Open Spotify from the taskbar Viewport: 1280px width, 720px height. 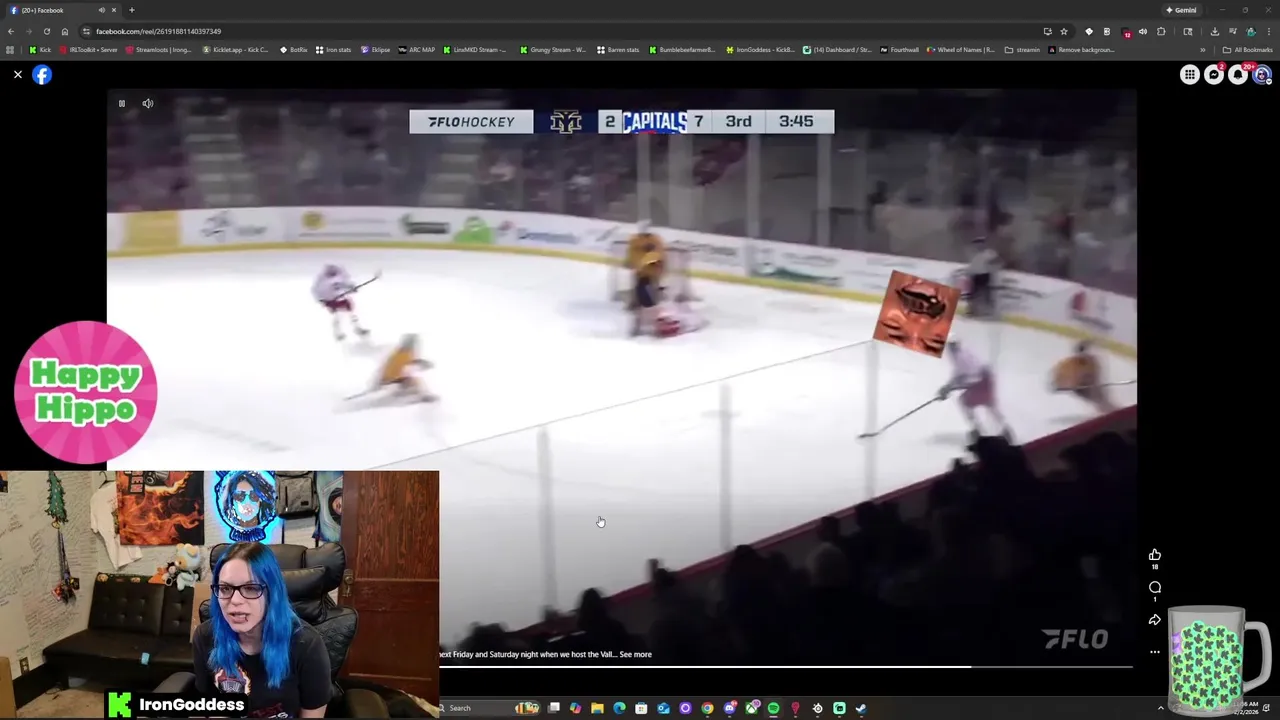point(773,708)
